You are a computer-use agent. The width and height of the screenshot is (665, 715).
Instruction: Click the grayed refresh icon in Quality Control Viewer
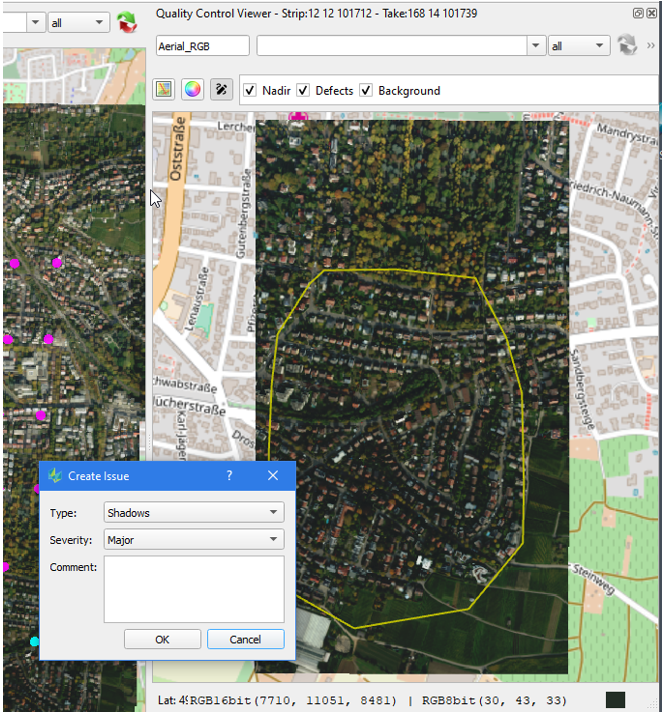point(628,46)
